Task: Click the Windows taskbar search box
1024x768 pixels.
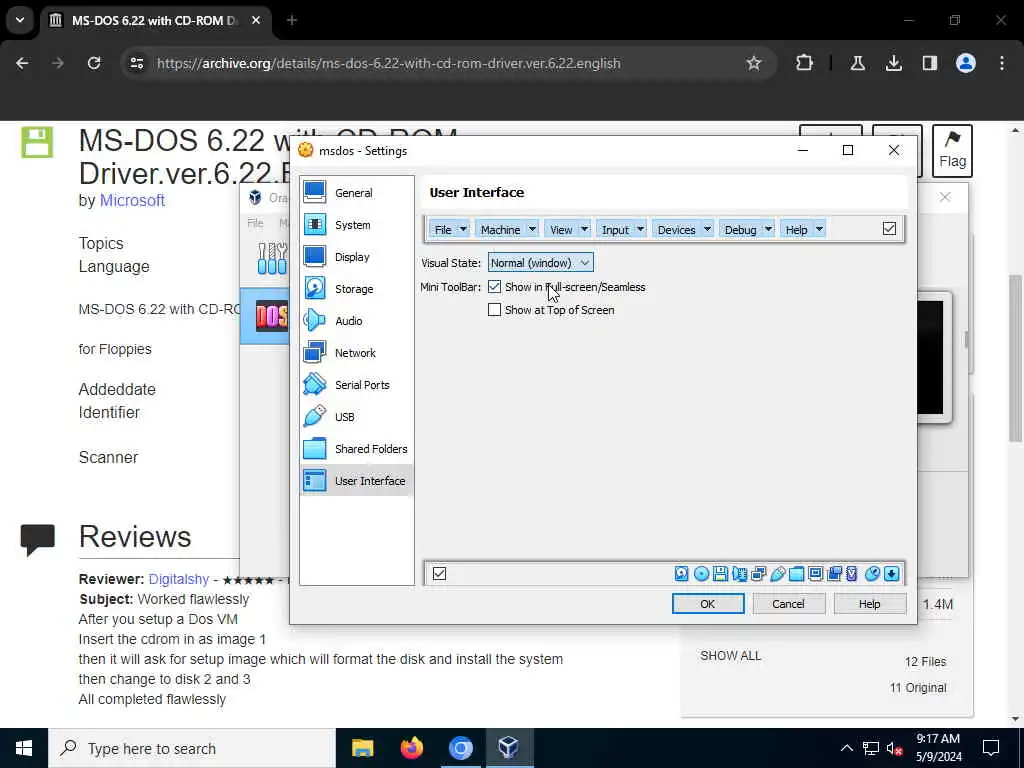Action: [x=191, y=748]
